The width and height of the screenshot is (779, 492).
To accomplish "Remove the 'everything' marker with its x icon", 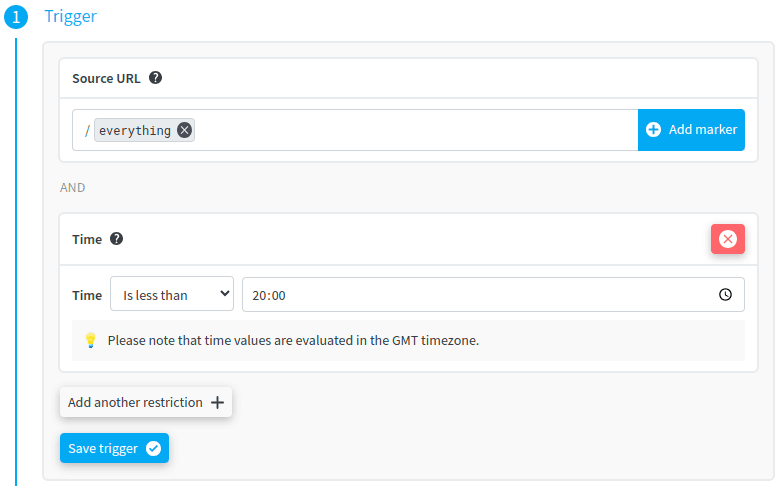I will tap(184, 130).
